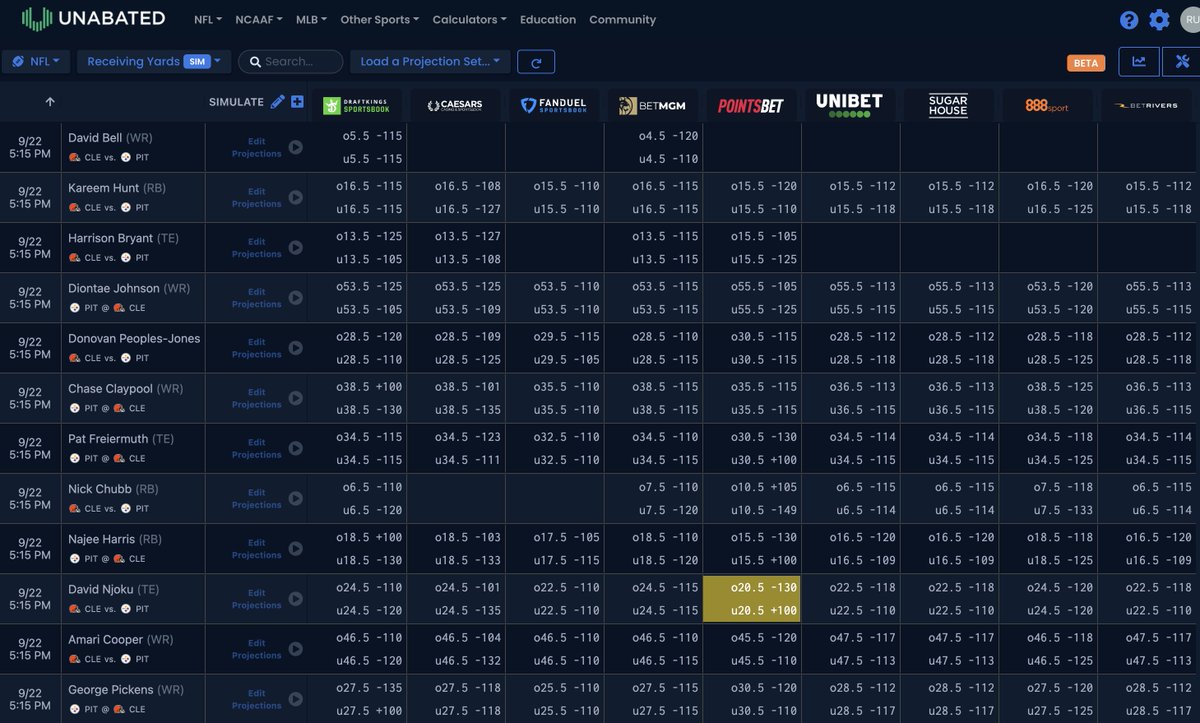Viewport: 1200px width, 723px height.
Task: Click the PointsBet sportsbook column header
Action: pos(751,105)
